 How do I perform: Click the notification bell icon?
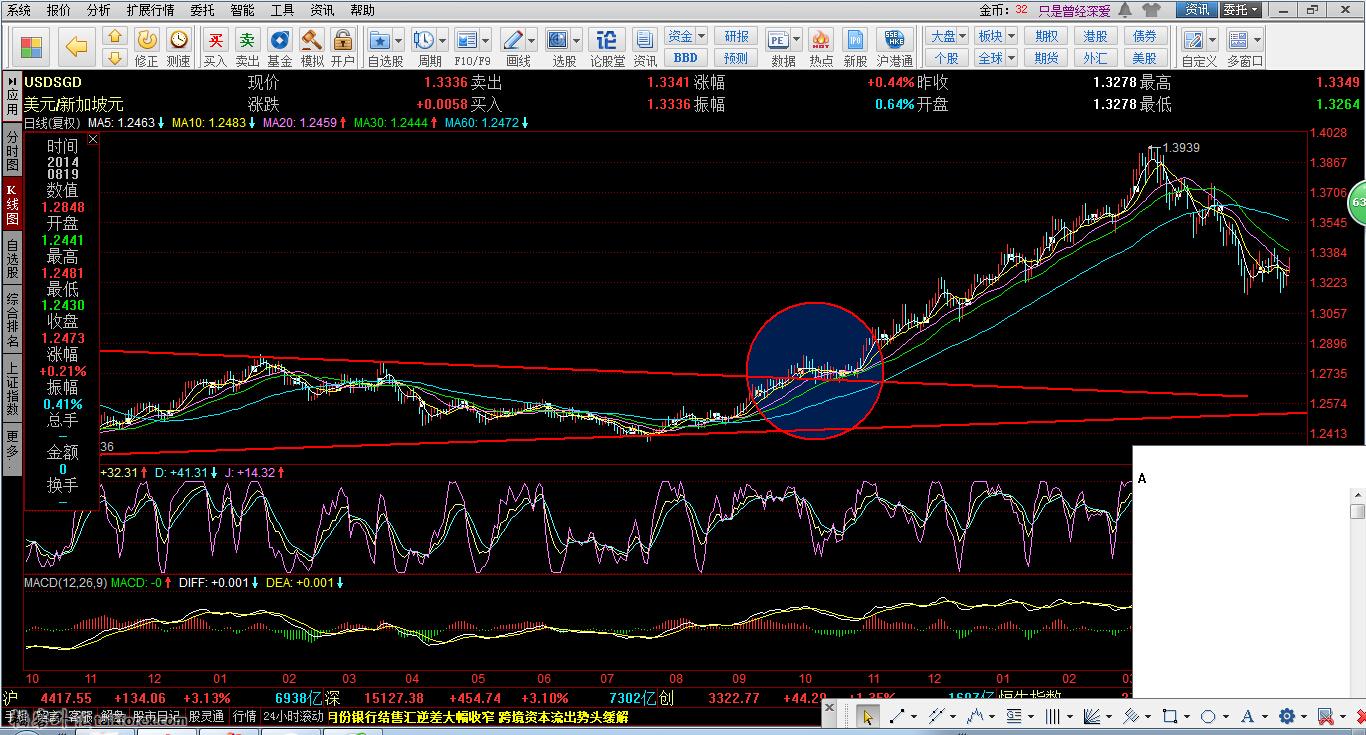click(1125, 10)
